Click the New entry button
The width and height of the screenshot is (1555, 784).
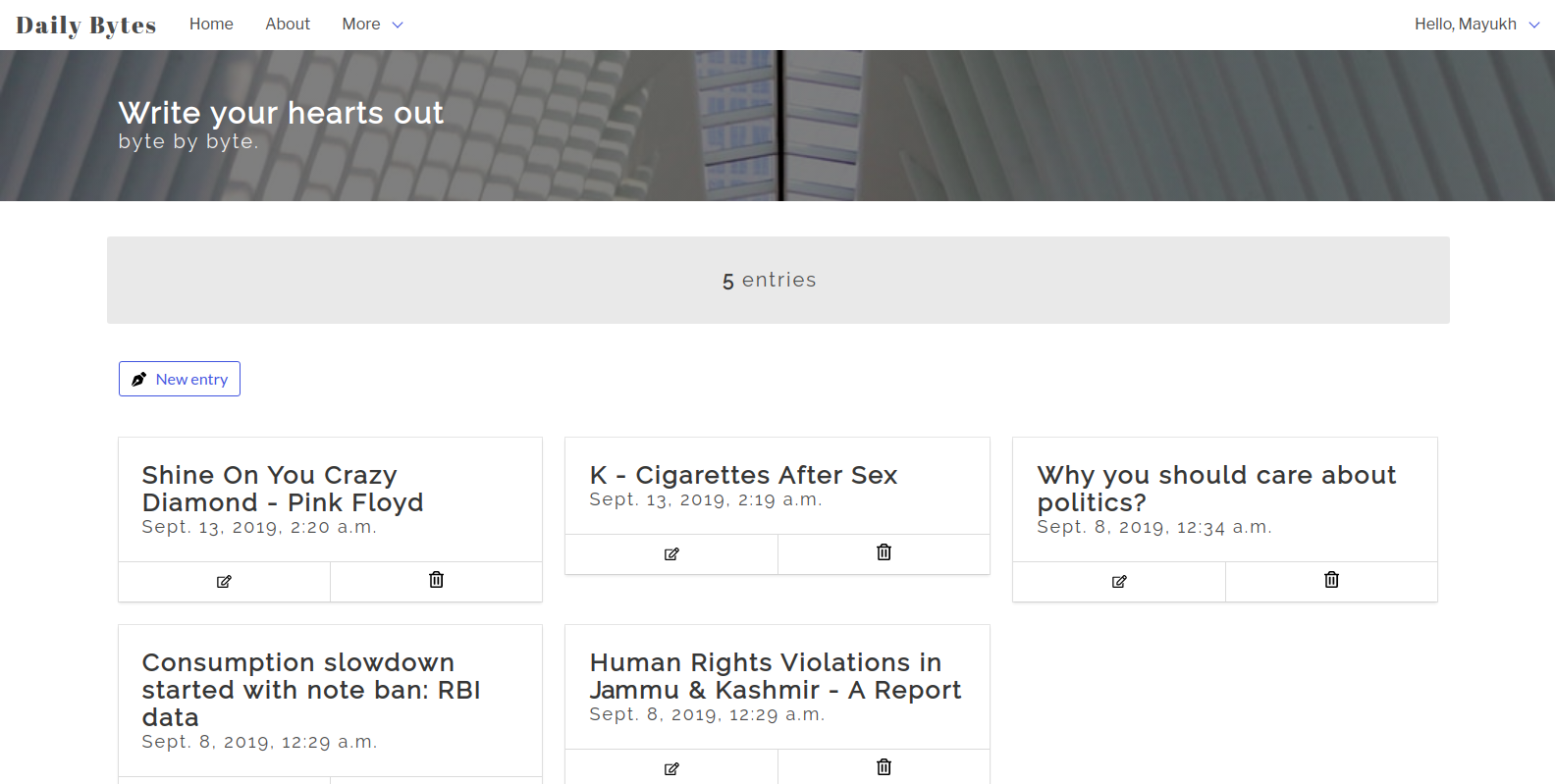click(180, 379)
